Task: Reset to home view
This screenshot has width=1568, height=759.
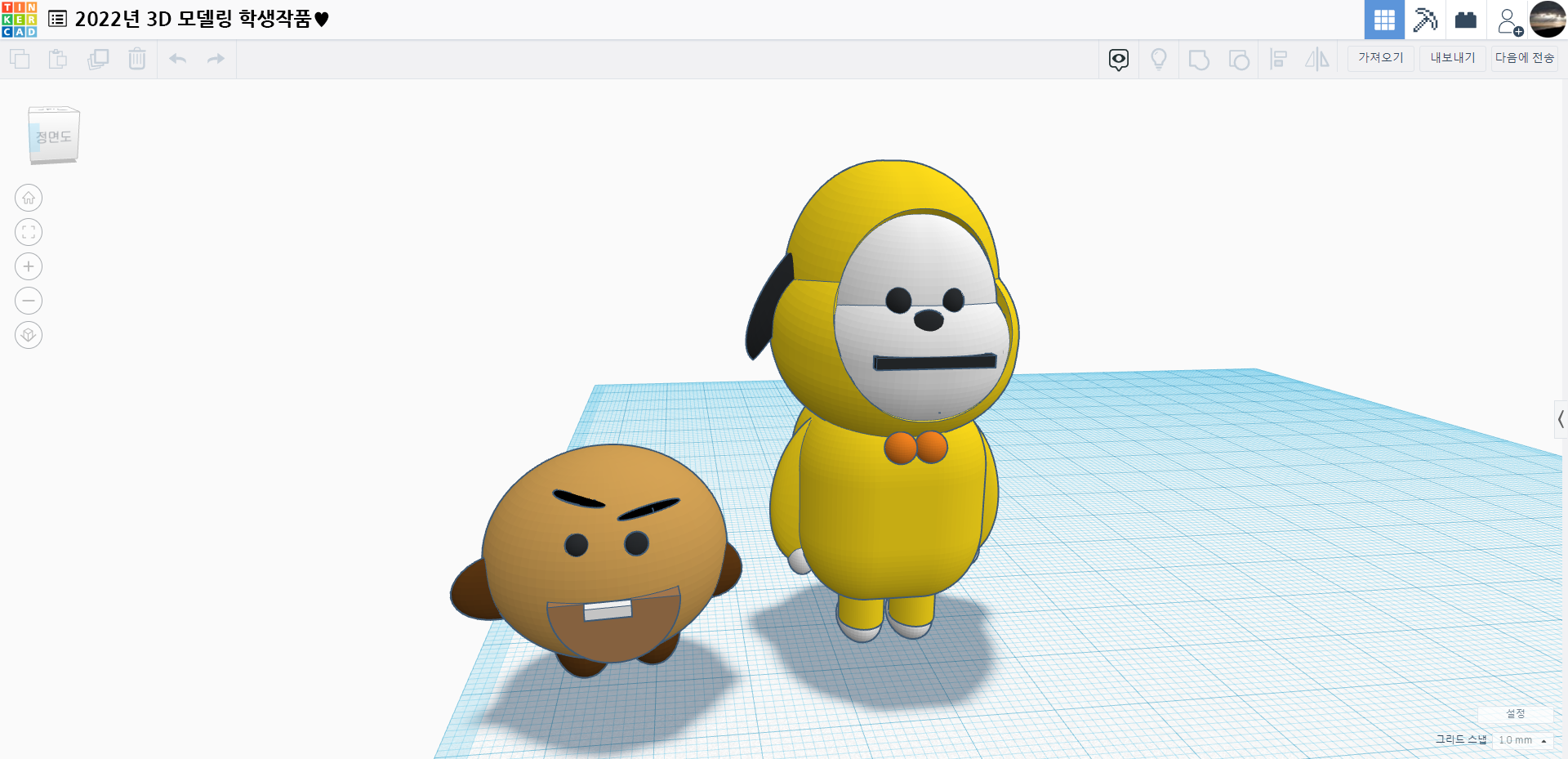Action: (x=29, y=198)
